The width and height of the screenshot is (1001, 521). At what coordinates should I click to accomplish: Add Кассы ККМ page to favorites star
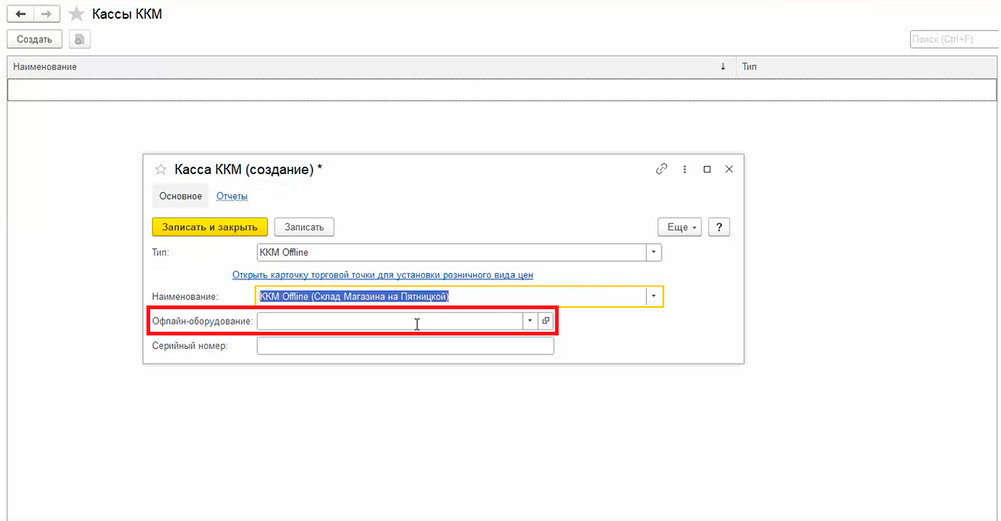tap(76, 14)
